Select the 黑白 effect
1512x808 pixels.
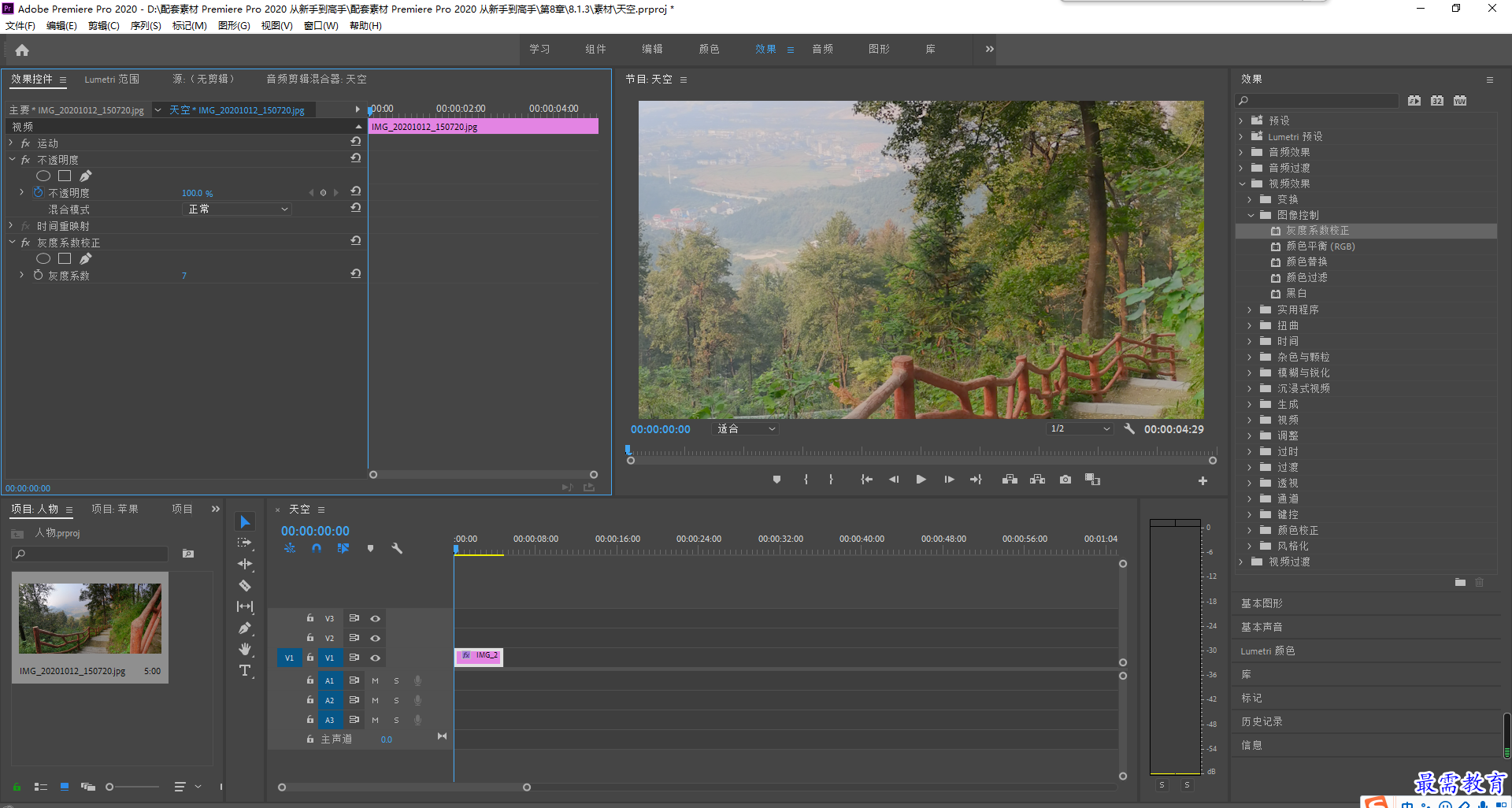pyautogui.click(x=1296, y=293)
